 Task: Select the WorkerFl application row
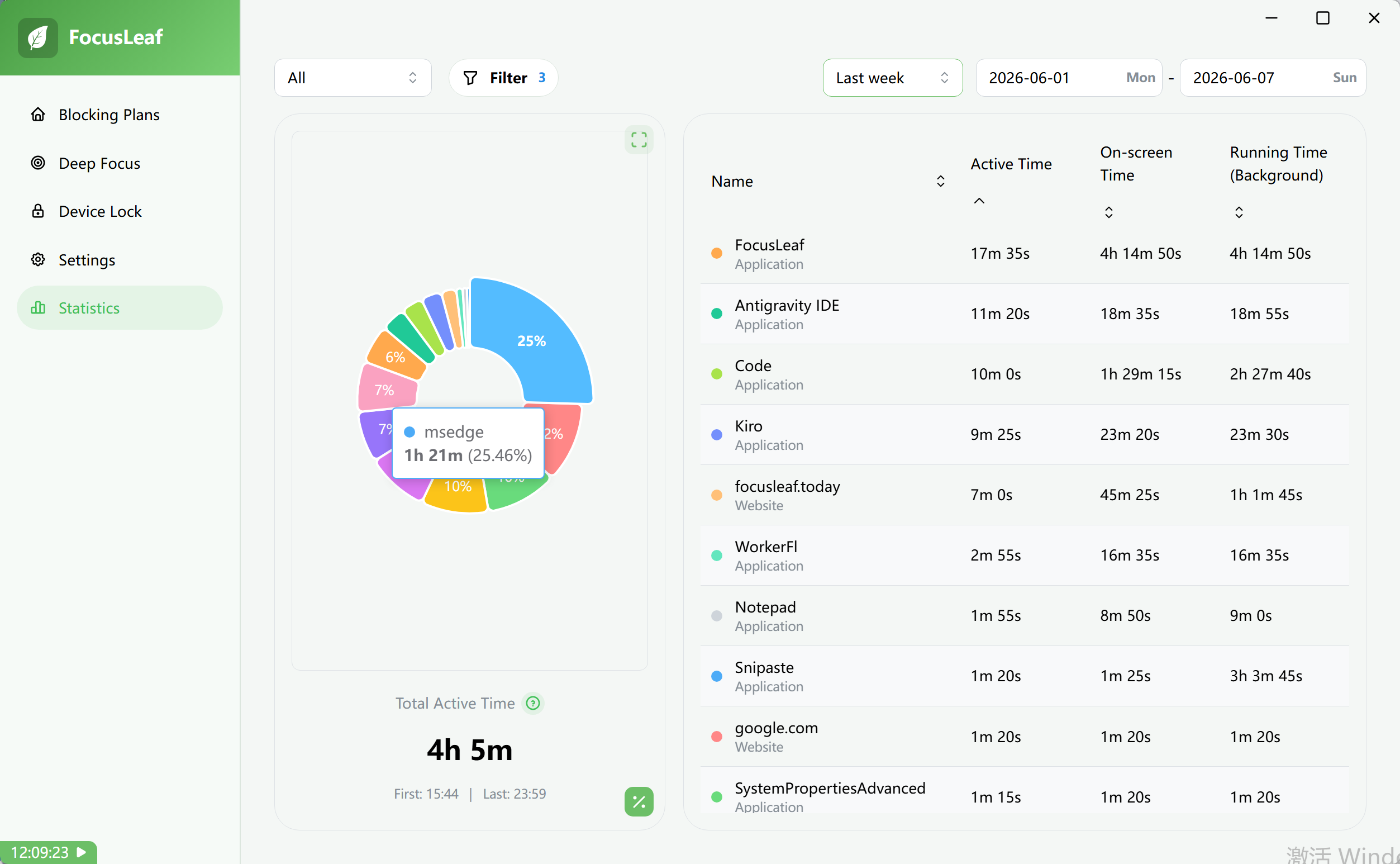[1025, 556]
